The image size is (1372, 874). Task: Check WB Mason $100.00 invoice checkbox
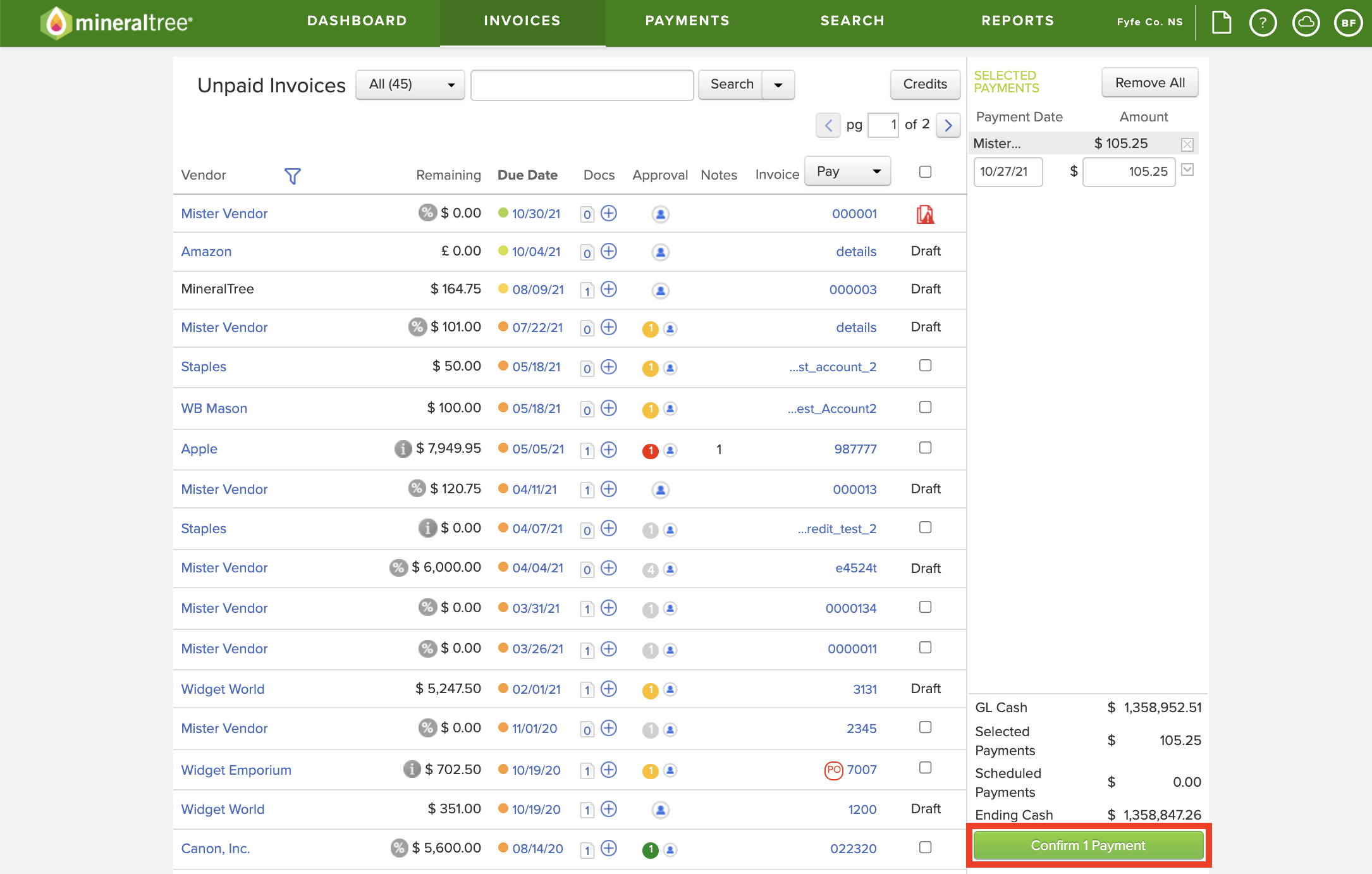pos(926,407)
